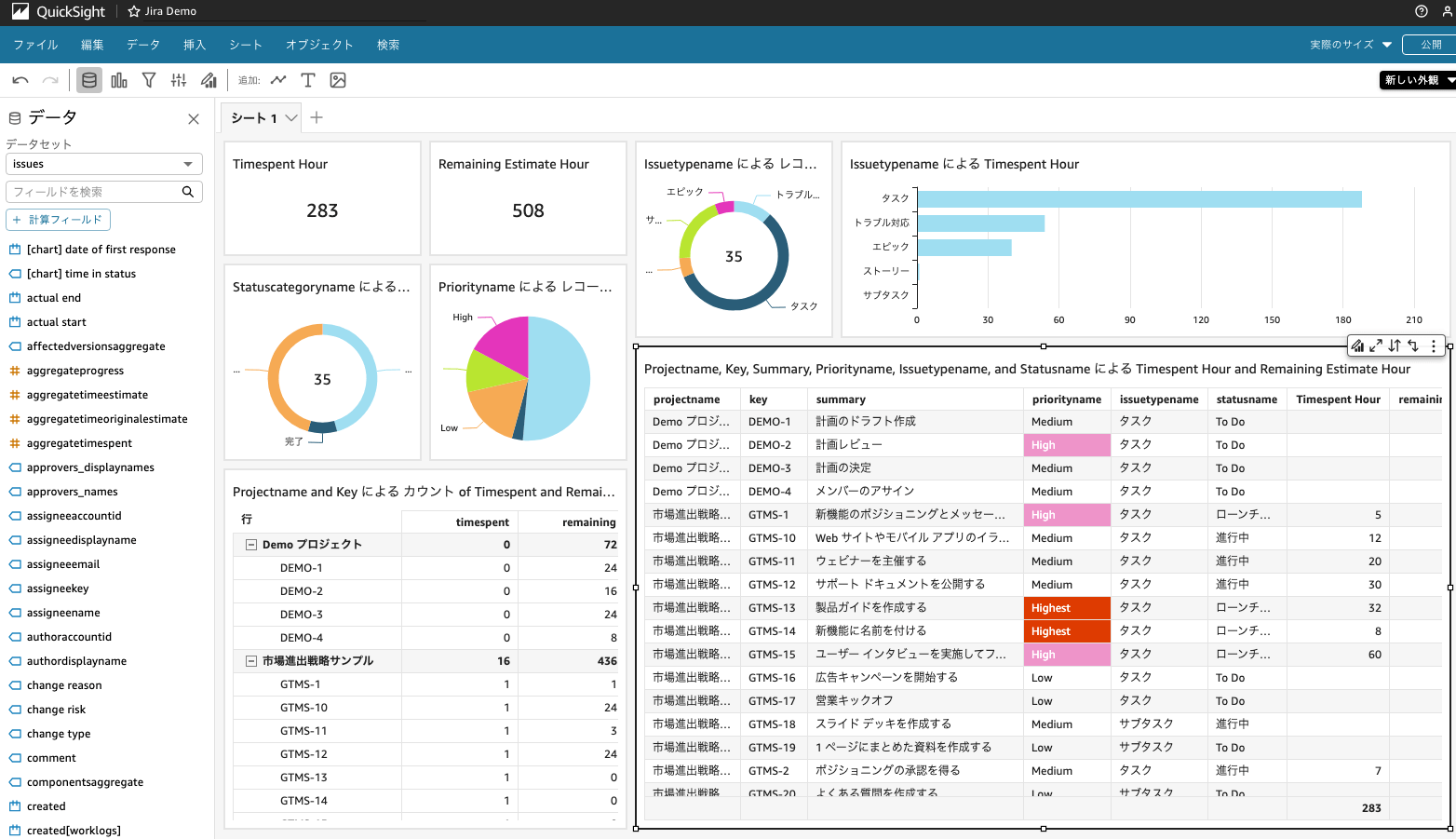The image size is (1456, 839).
Task: Add a text box with the T icon
Action: 308,80
